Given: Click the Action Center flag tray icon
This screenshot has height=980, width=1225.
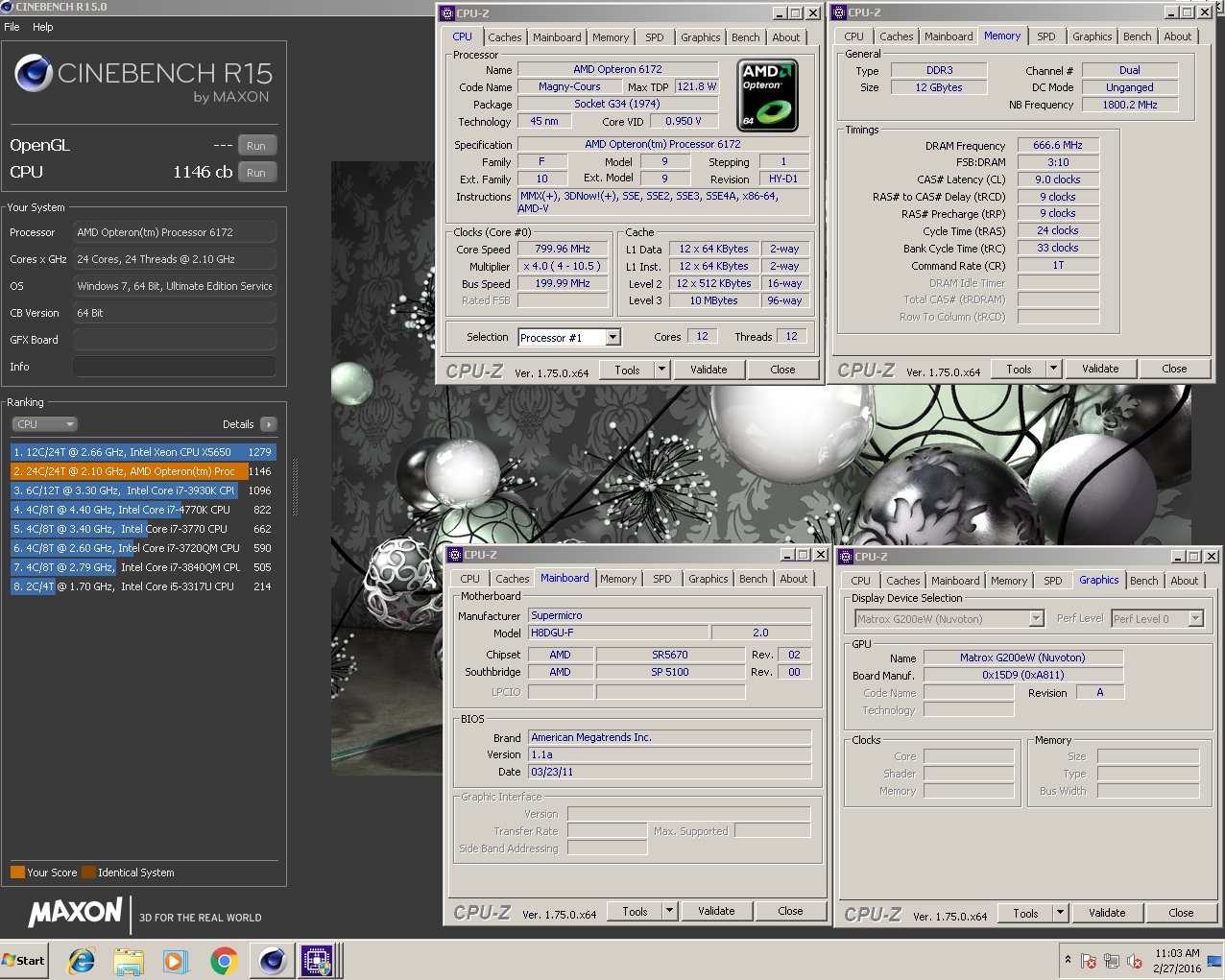Looking at the screenshot, I should coord(1089,961).
